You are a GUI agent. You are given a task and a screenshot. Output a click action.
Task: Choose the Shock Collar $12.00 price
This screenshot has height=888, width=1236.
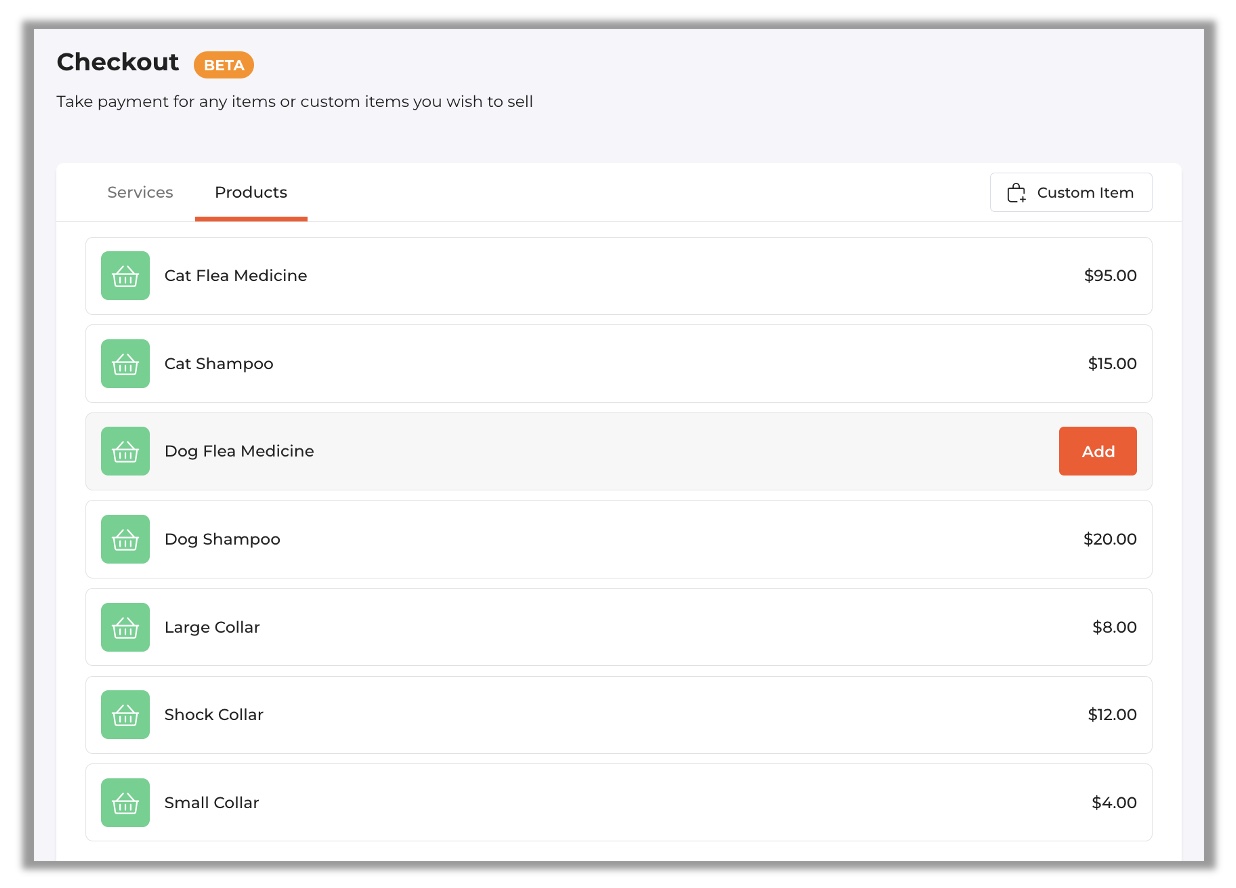tap(1112, 715)
